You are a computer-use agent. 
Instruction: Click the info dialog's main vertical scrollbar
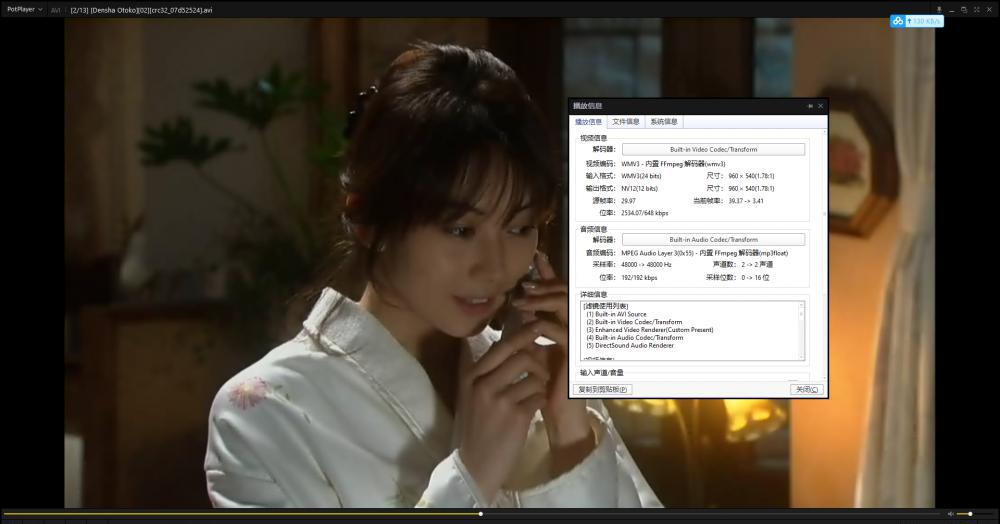point(825,255)
